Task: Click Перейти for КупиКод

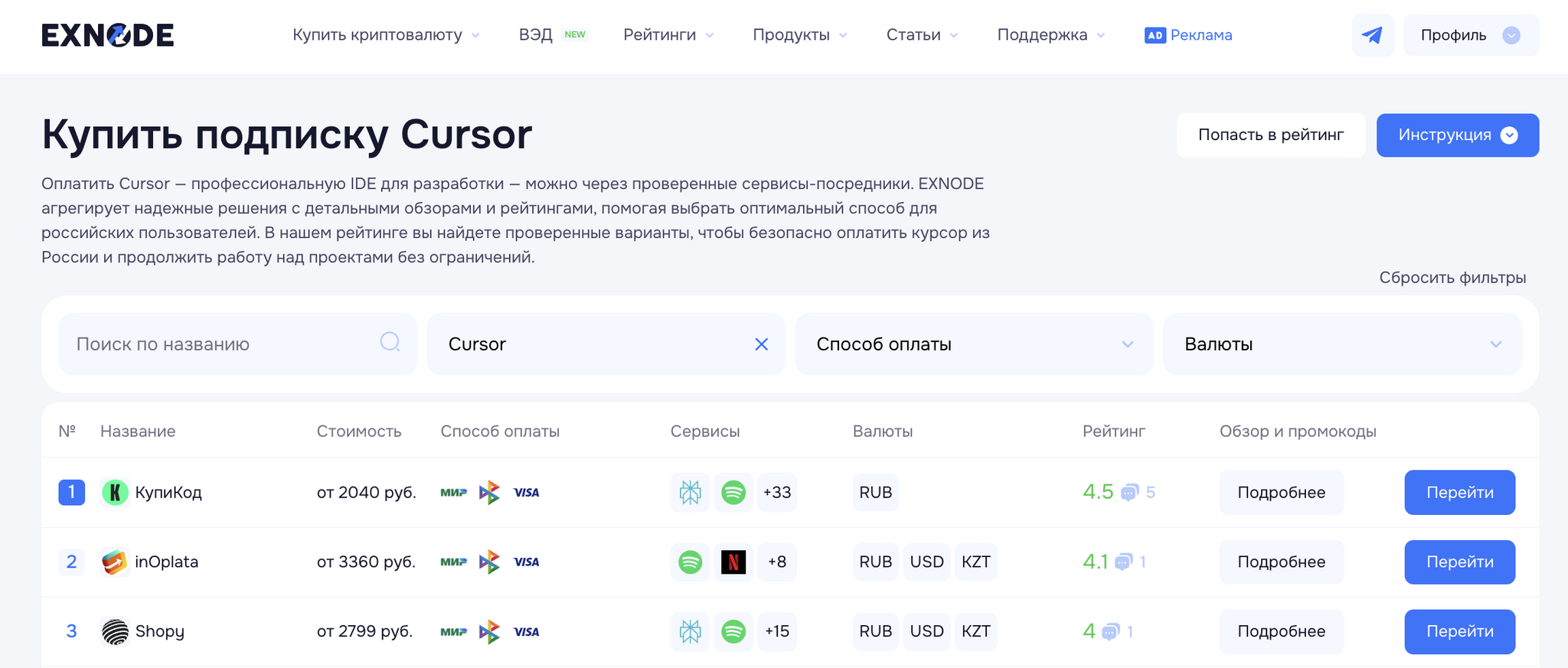Action: tap(1459, 493)
